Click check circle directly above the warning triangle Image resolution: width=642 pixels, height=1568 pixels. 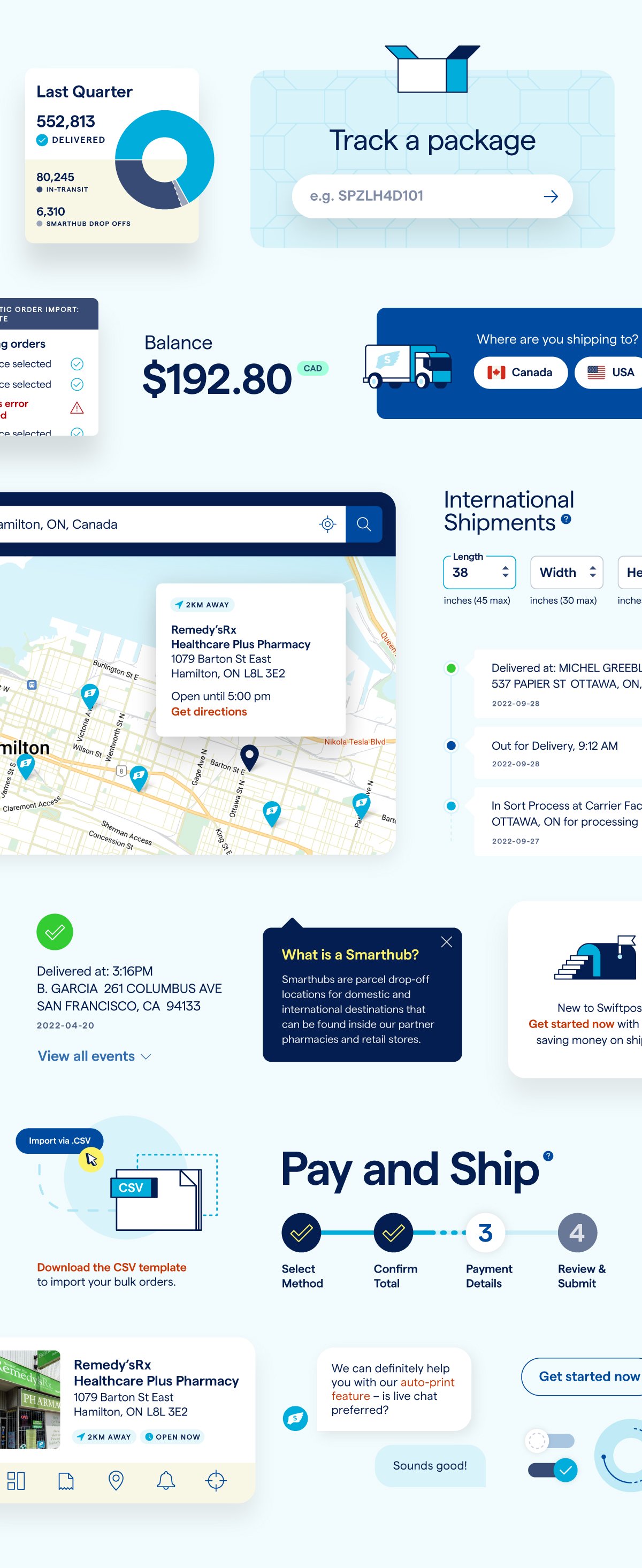click(77, 384)
